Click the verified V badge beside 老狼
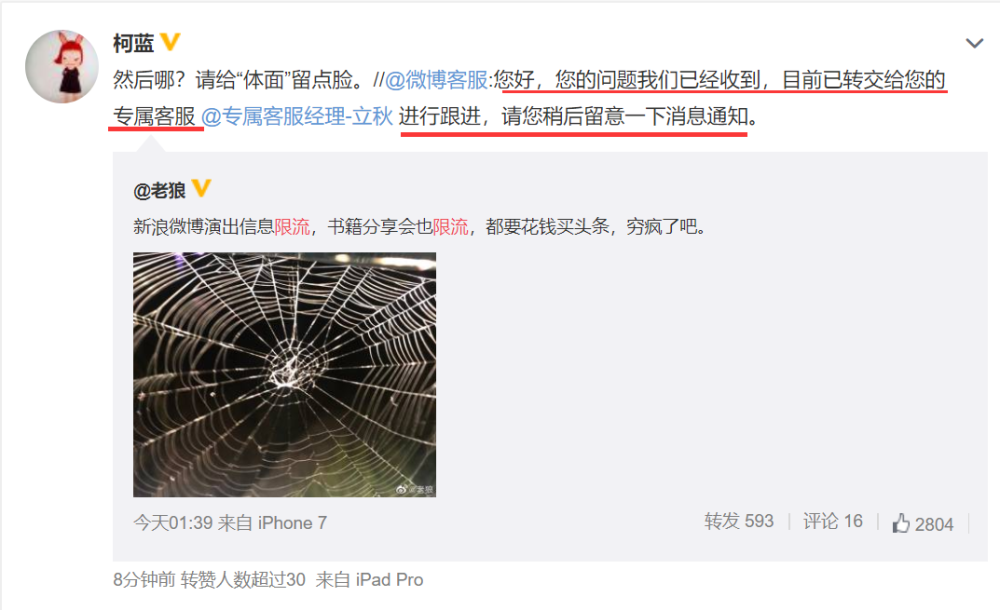Viewport: 1000px width, 610px height. [x=202, y=188]
